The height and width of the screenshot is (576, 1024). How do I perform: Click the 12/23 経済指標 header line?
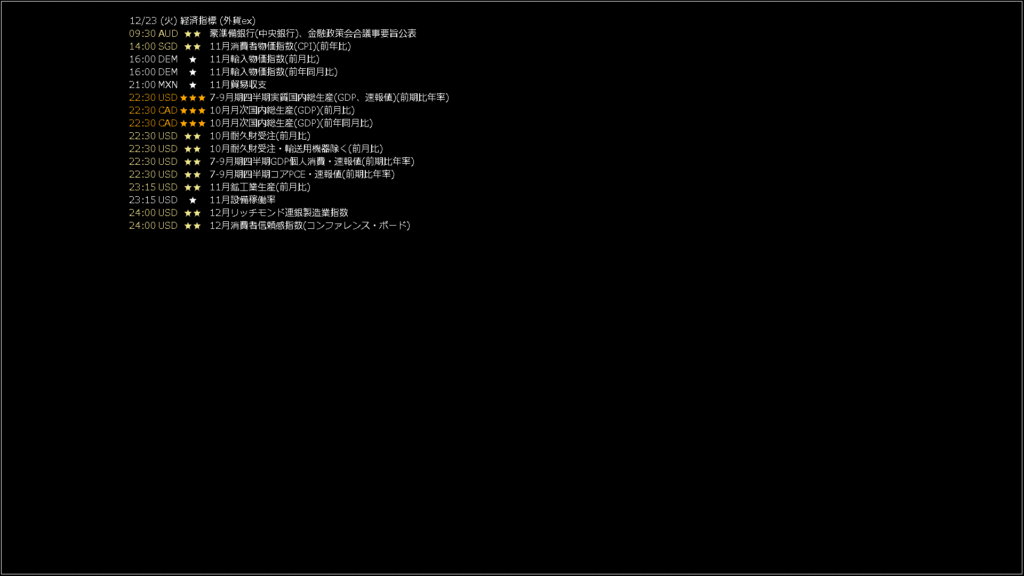tap(192, 21)
